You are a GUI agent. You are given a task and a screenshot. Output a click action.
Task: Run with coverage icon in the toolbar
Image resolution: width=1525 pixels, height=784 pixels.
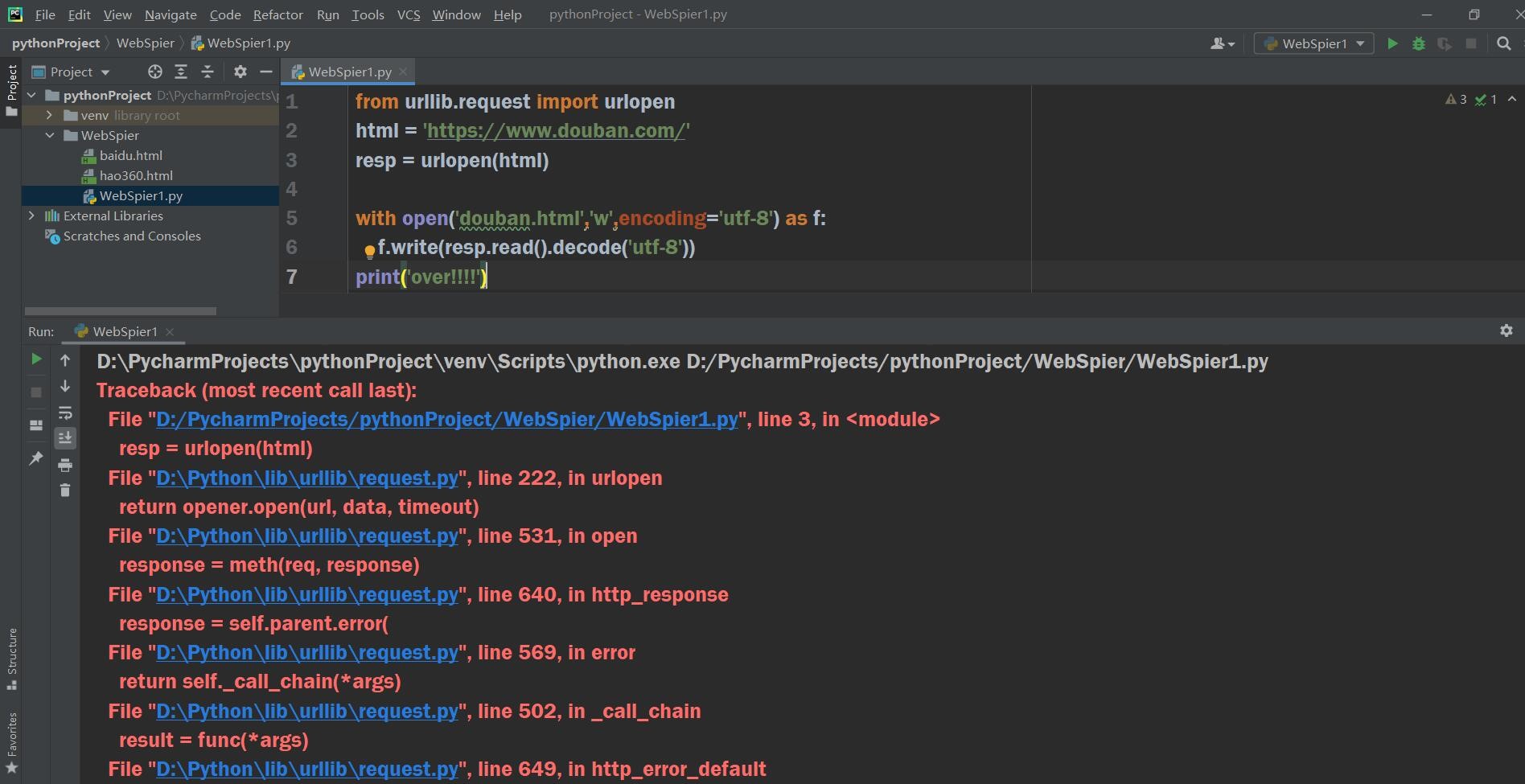tap(1445, 43)
